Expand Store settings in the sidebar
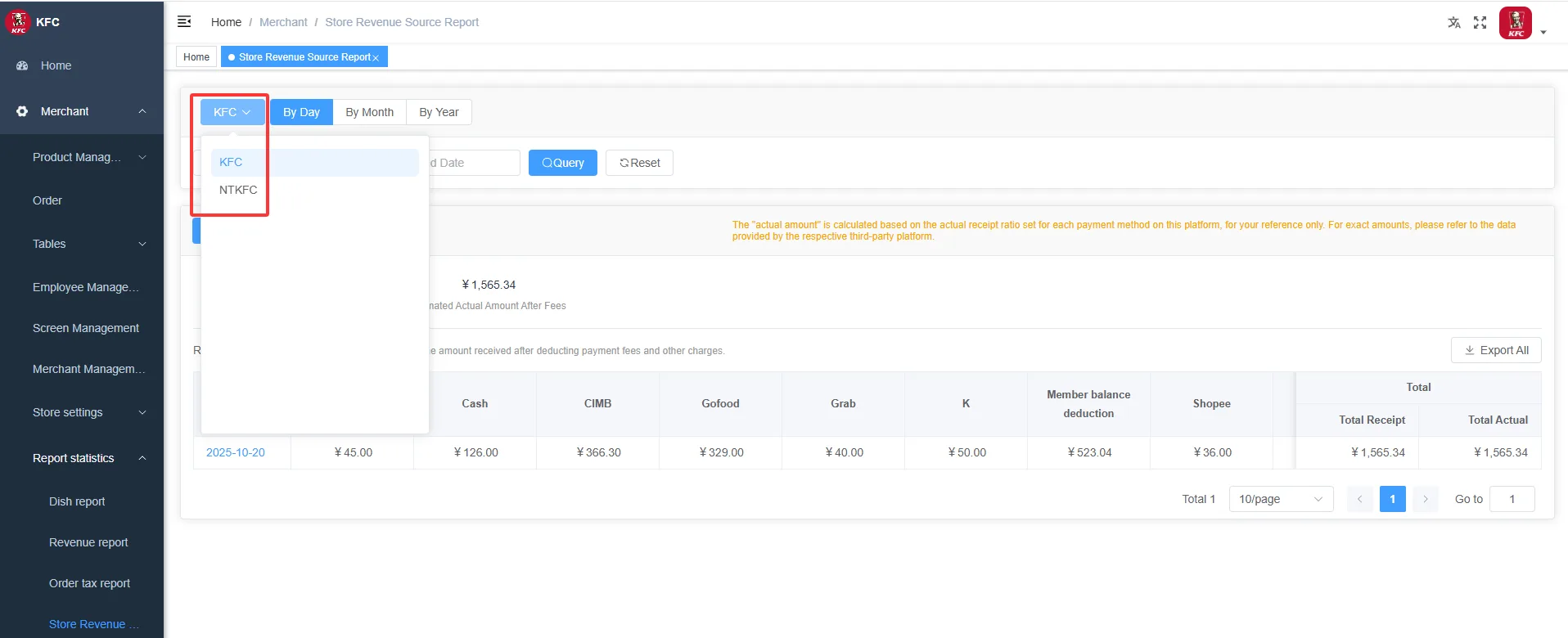Screen dimensions: 1568x638 tap(82, 412)
